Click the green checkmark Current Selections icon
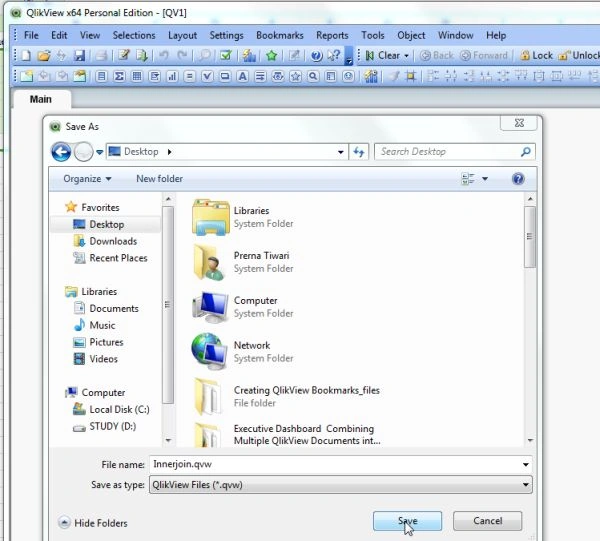This screenshot has height=541, width=600. (226, 55)
